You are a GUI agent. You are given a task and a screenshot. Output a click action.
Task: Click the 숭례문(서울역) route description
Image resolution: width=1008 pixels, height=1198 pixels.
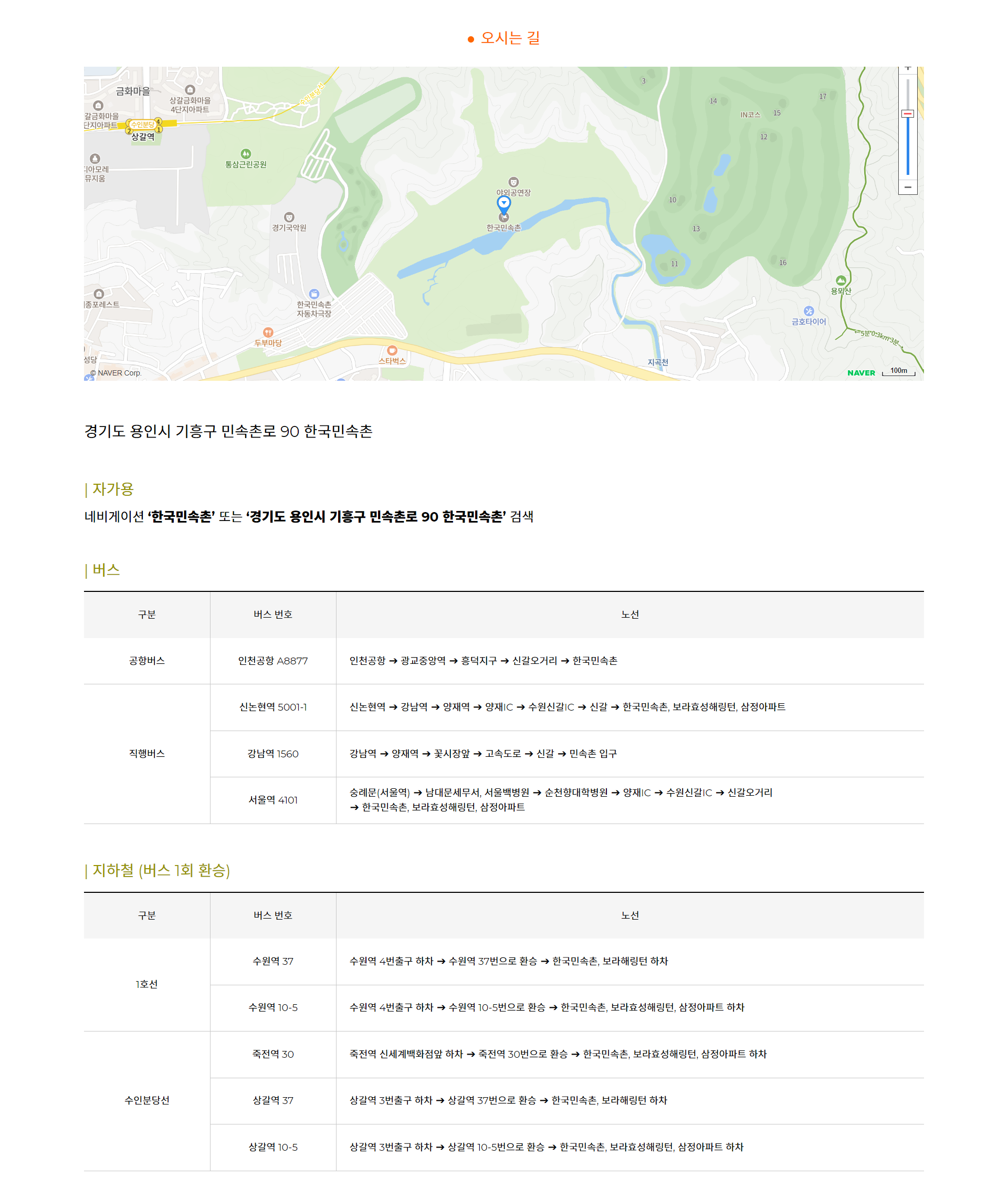tap(561, 799)
